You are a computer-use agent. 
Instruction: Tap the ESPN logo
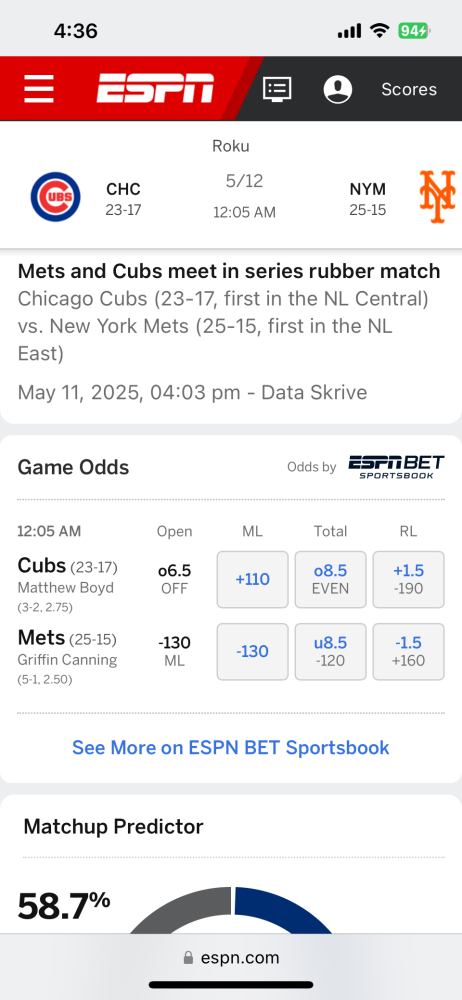coord(155,89)
